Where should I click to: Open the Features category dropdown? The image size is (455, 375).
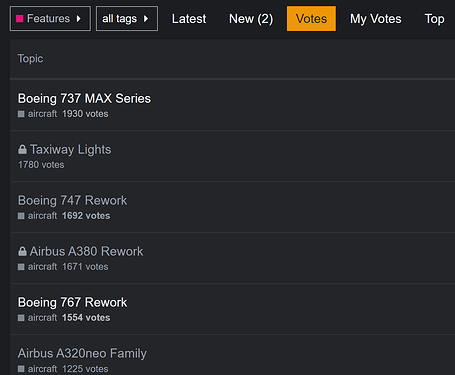click(50, 19)
